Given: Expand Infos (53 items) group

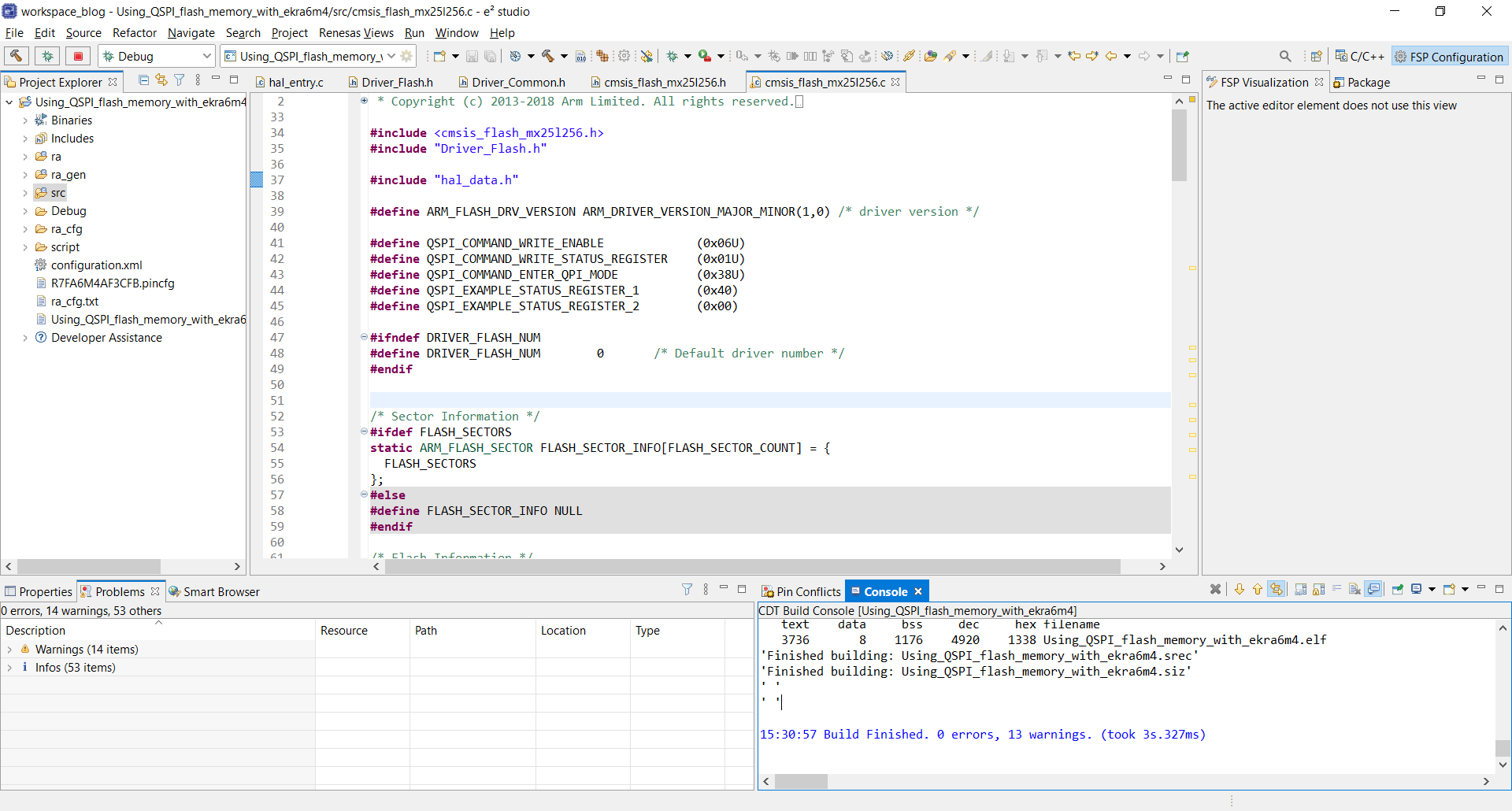Looking at the screenshot, I should point(9,668).
